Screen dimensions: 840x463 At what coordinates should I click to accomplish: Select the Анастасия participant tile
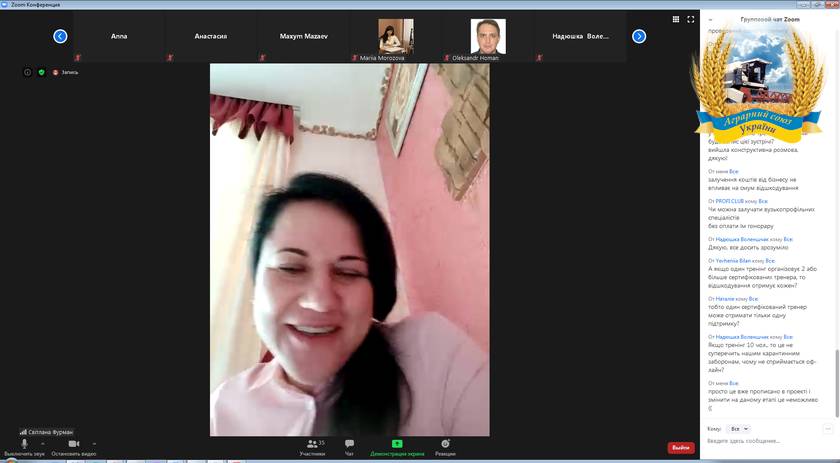coord(211,36)
